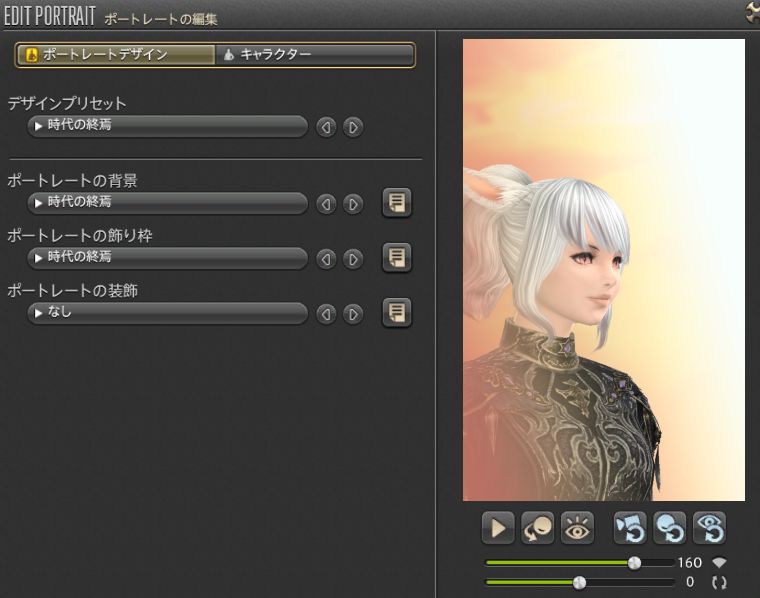Image resolution: width=760 pixels, height=598 pixels.
Task: Choose previous portrait frame arrow
Action: pyautogui.click(x=326, y=259)
